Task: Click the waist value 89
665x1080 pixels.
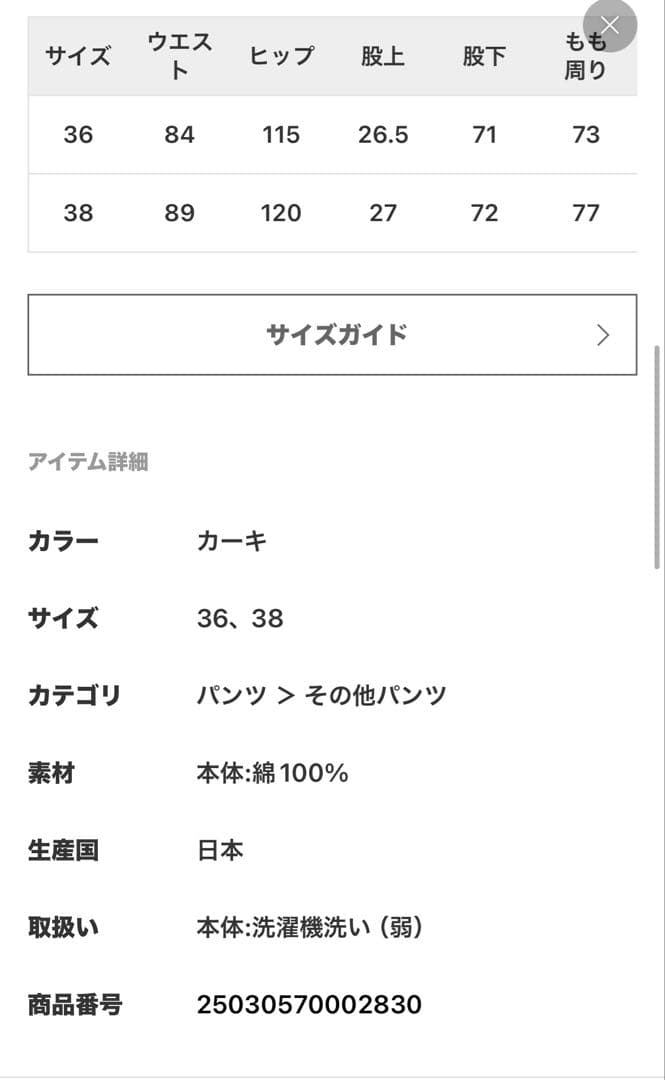Action: click(x=180, y=213)
